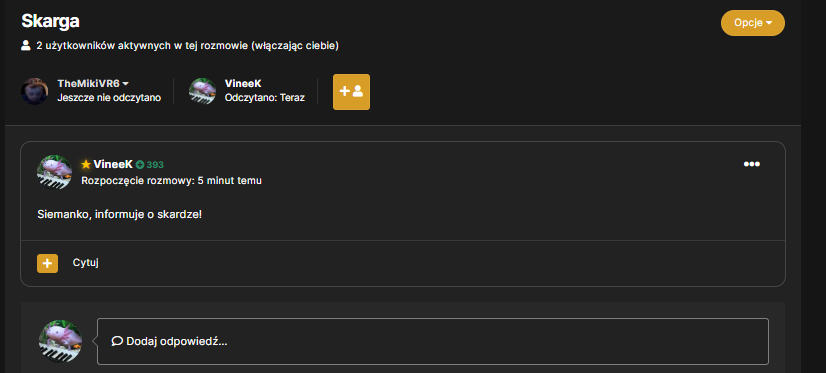Click the Skarga conversation title
Image resolution: width=826 pixels, height=373 pixels.
coord(51,21)
